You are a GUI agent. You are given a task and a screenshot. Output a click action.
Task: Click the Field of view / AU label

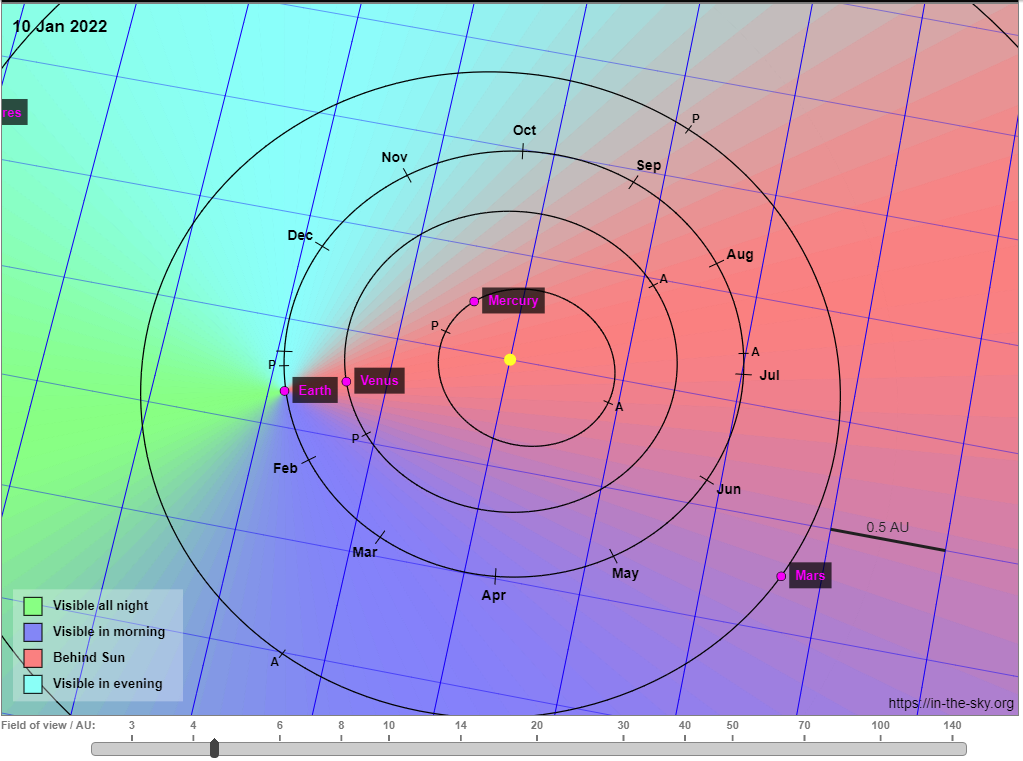pyautogui.click(x=48, y=725)
